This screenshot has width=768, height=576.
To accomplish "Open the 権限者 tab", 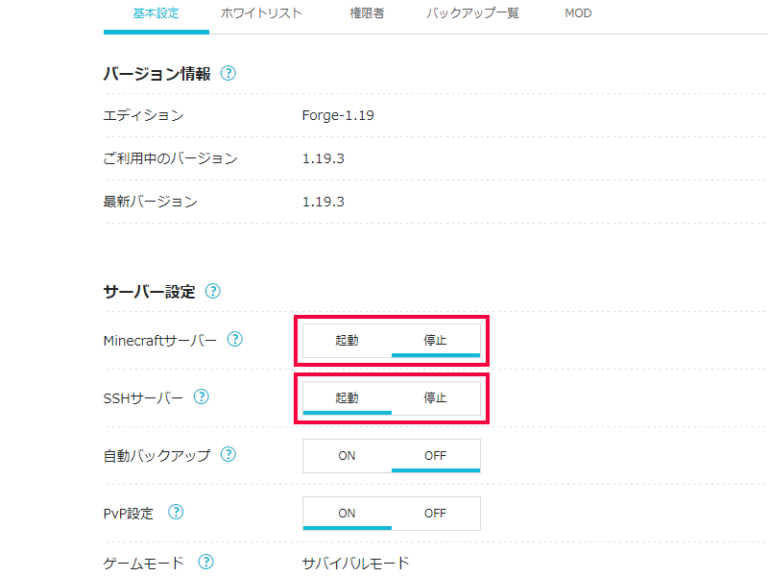I will [367, 14].
